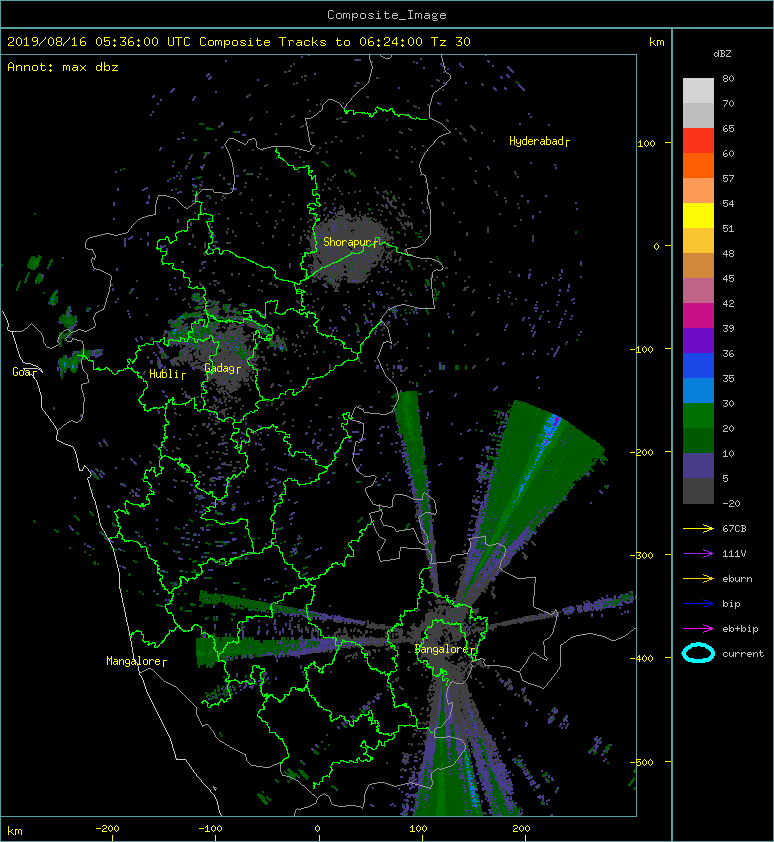Click the magenta eb+bip arrow legend icon
The height and width of the screenshot is (842, 774).
[x=698, y=628]
